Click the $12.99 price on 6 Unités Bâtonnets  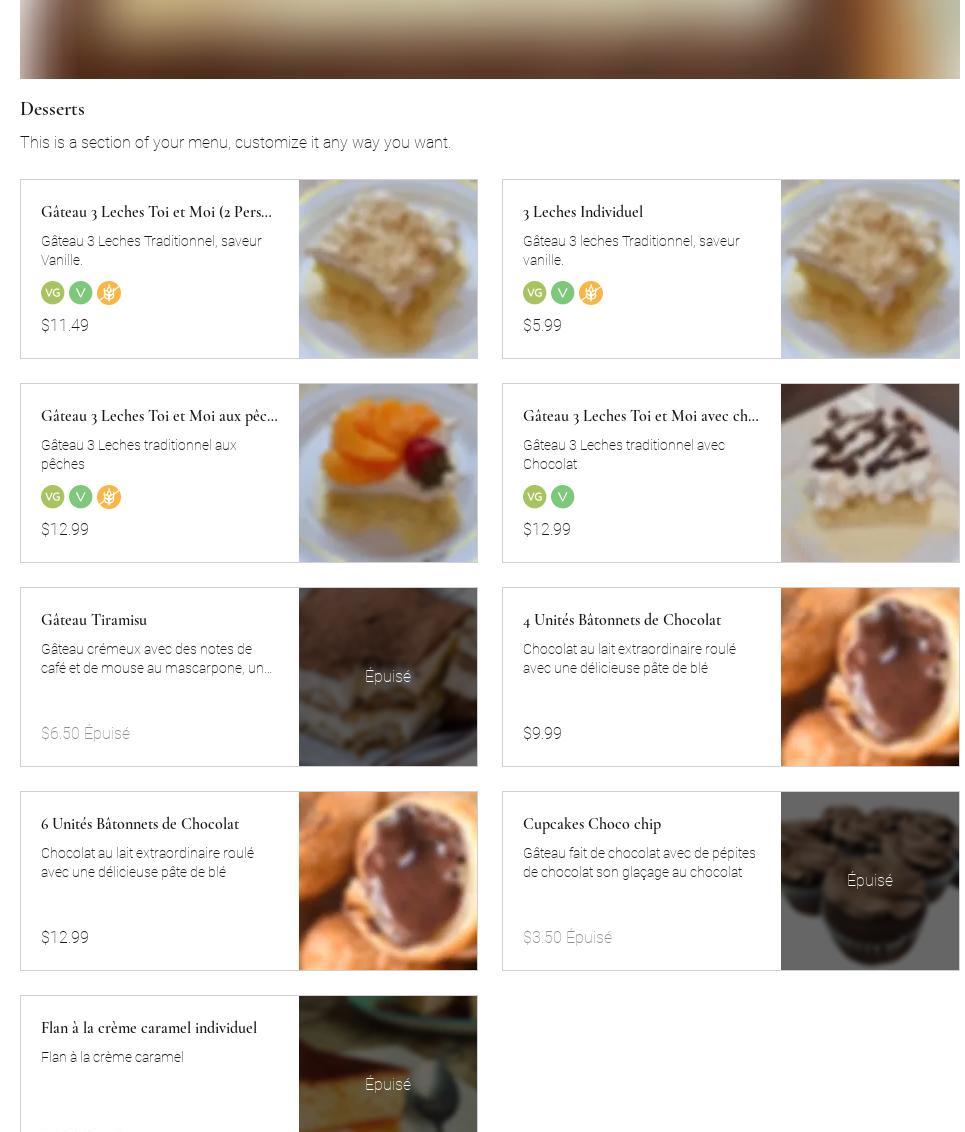[65, 938]
